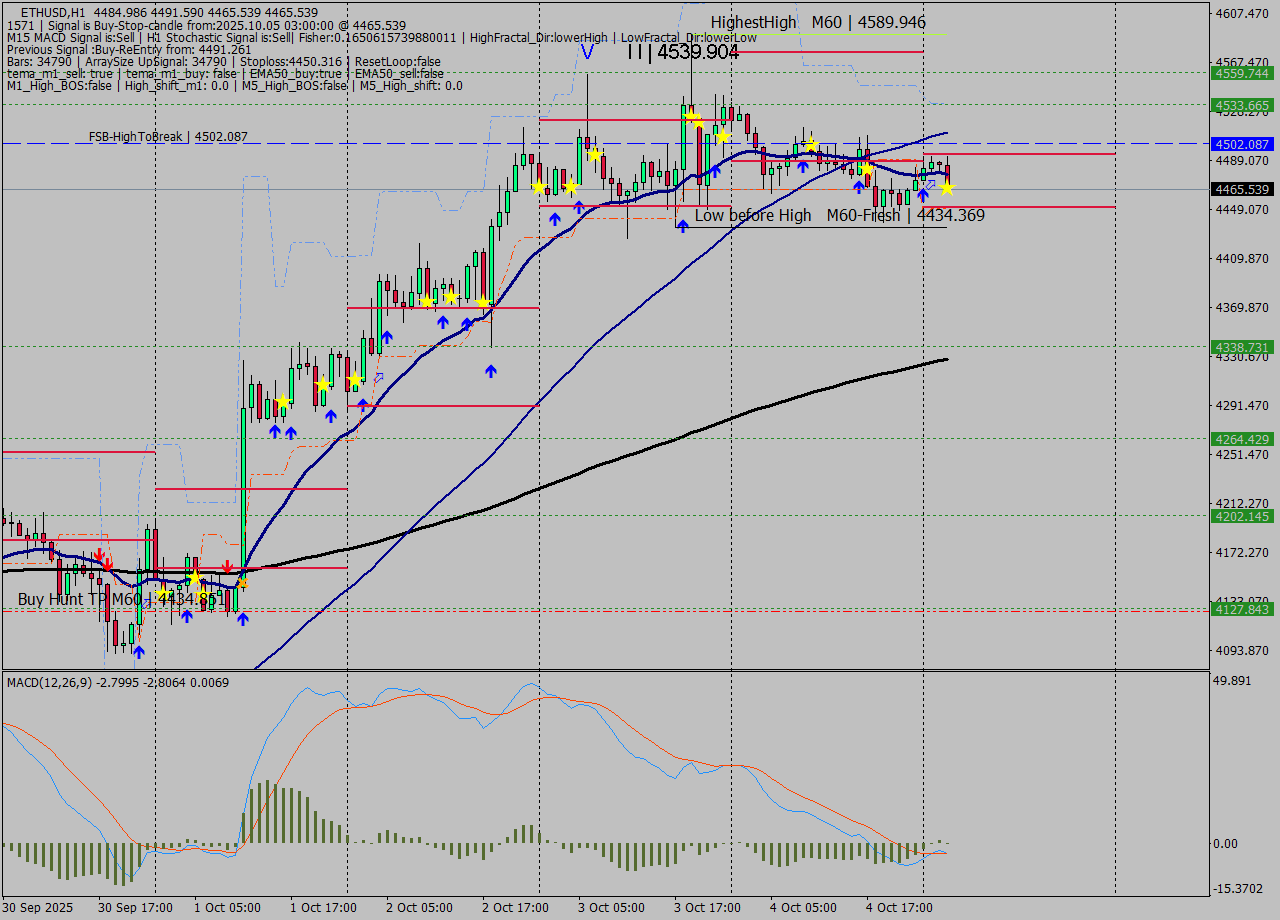Viewport: 1280px width, 920px height.
Task: Click the ETHUSD,H1 chart title text
Action: [x=54, y=12]
